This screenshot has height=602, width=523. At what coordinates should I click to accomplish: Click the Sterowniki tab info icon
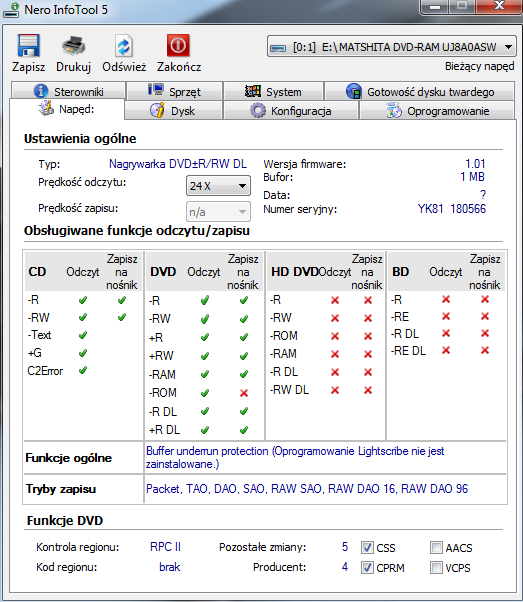pyautogui.click(x=41, y=91)
